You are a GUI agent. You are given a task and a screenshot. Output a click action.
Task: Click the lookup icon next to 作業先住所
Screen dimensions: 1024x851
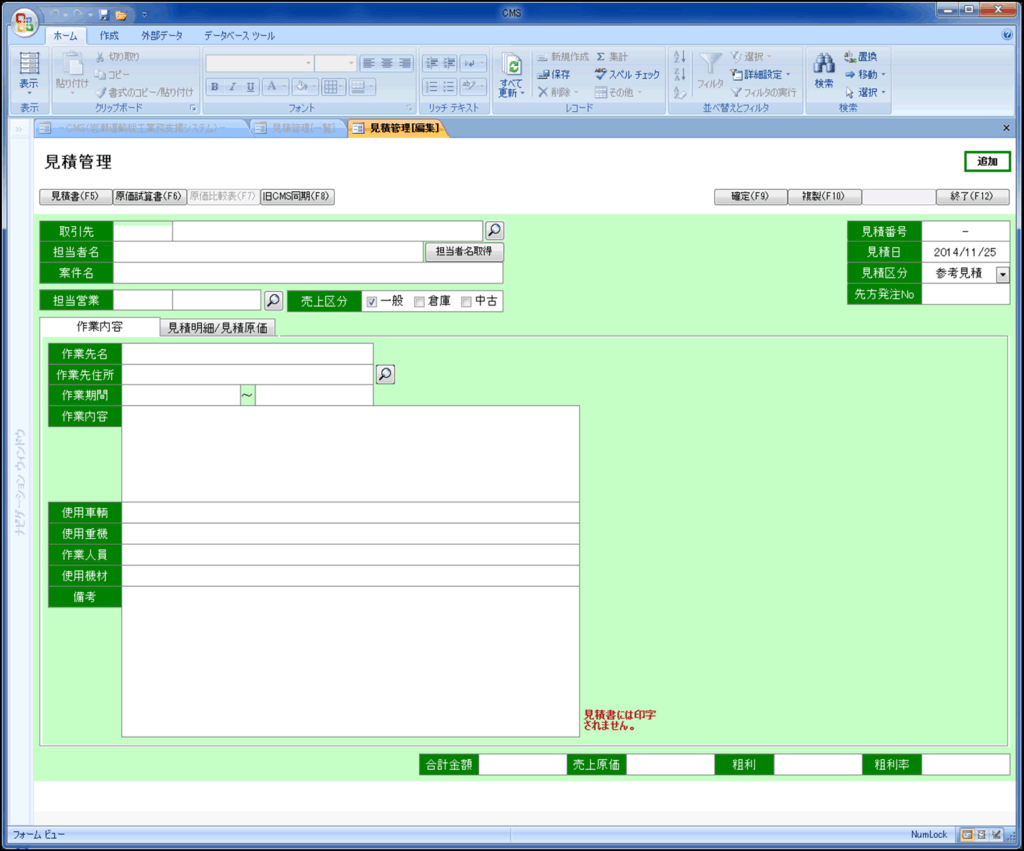click(x=385, y=374)
